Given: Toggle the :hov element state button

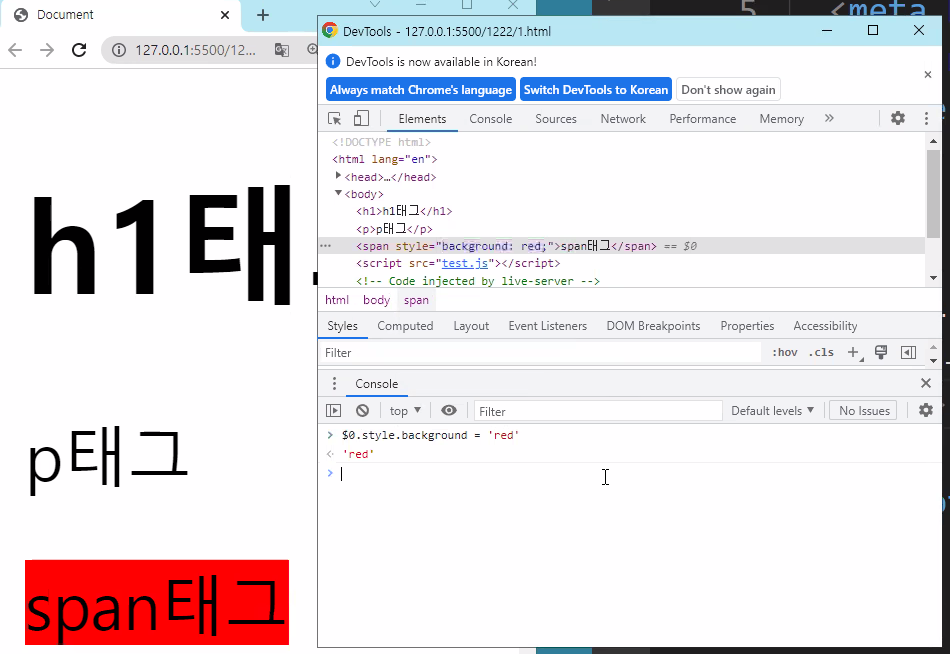Looking at the screenshot, I should tap(785, 352).
